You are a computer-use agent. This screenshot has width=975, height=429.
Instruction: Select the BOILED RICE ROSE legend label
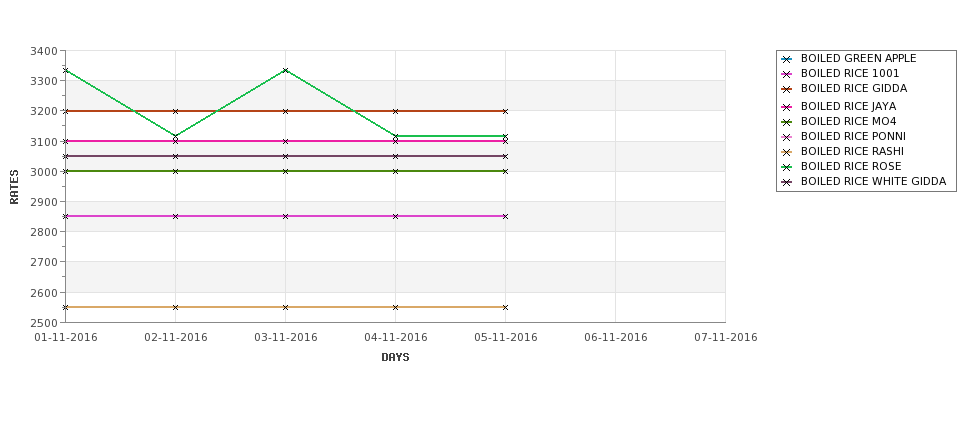[851, 166]
